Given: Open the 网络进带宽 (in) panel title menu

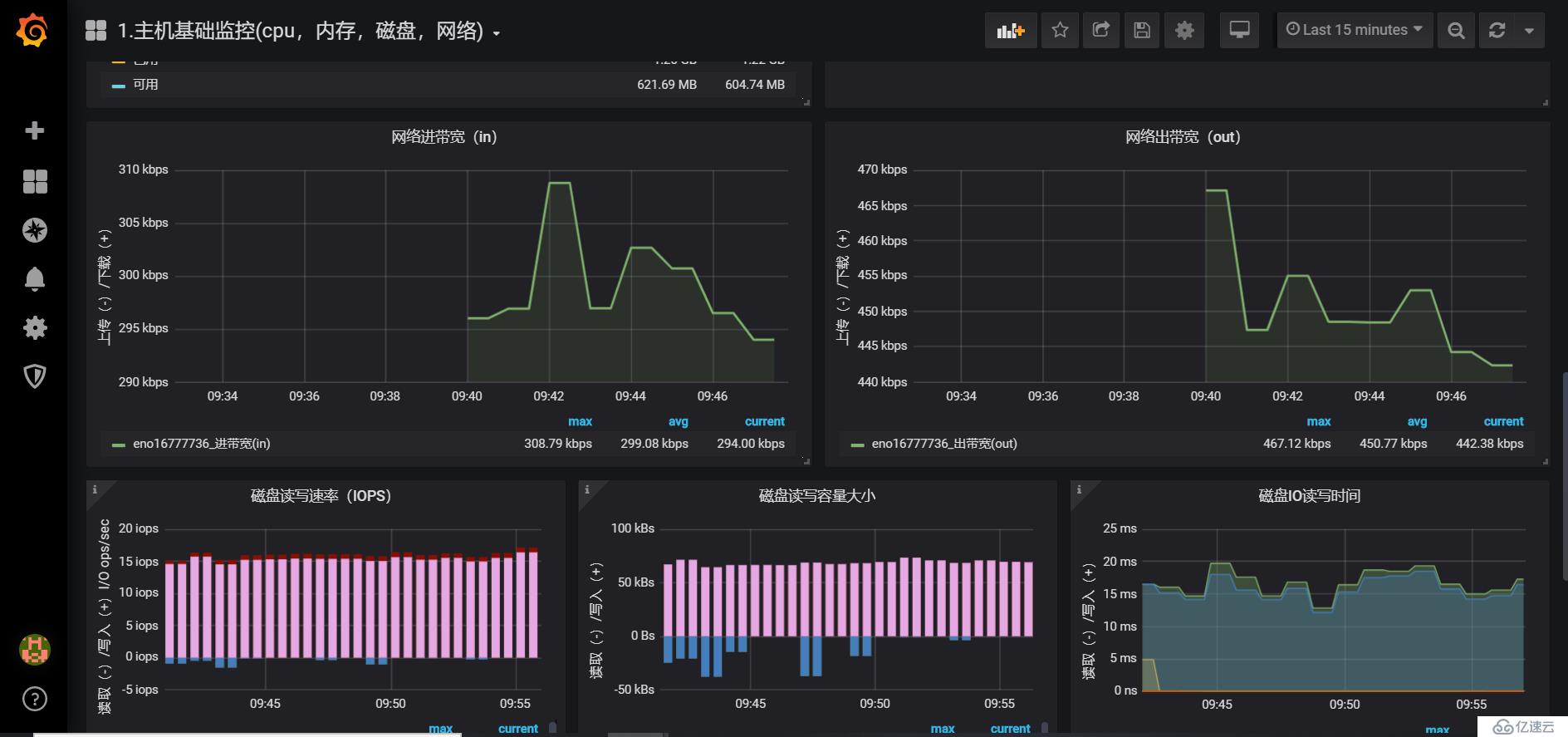Looking at the screenshot, I should (444, 137).
